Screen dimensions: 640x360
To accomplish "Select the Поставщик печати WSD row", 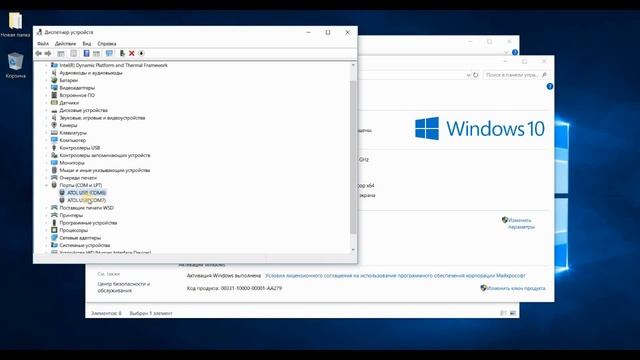I will [87, 208].
